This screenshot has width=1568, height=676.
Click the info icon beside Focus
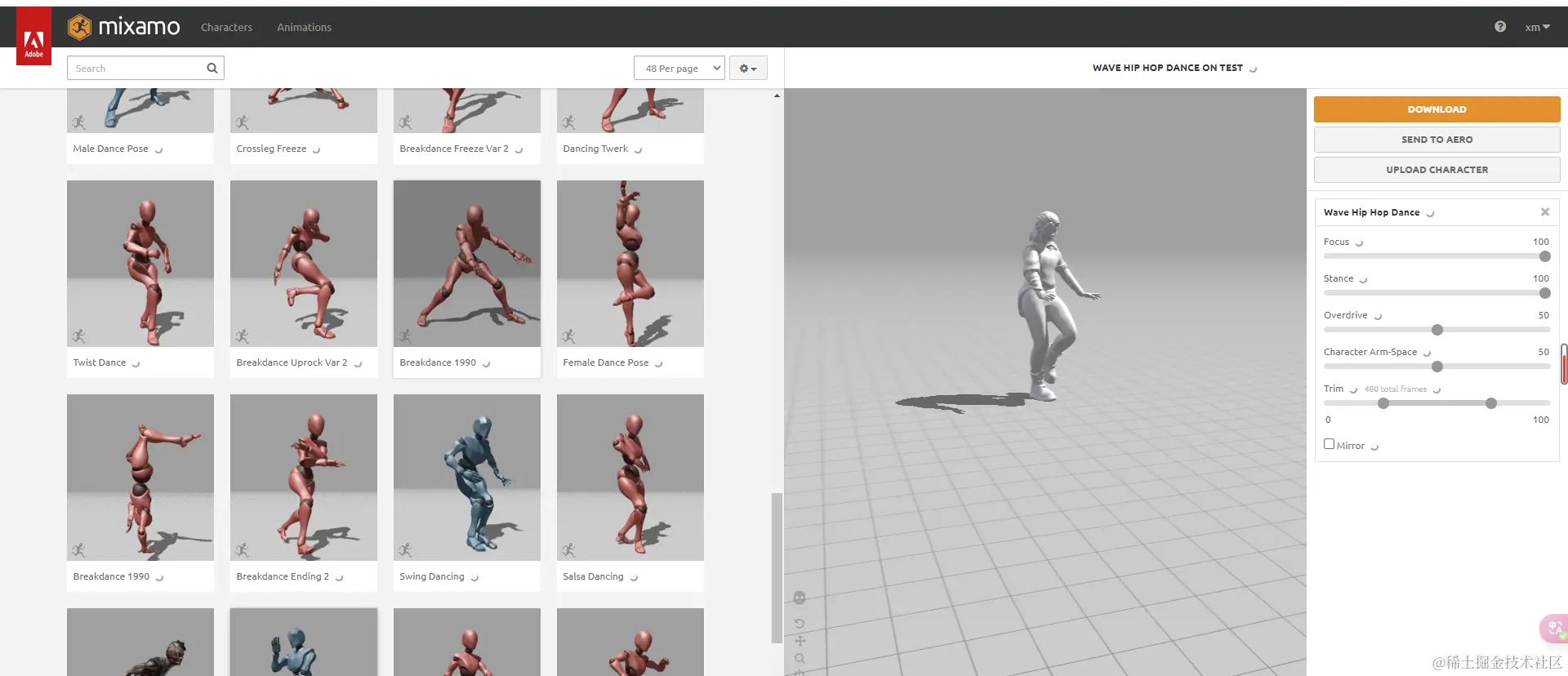point(1359,243)
